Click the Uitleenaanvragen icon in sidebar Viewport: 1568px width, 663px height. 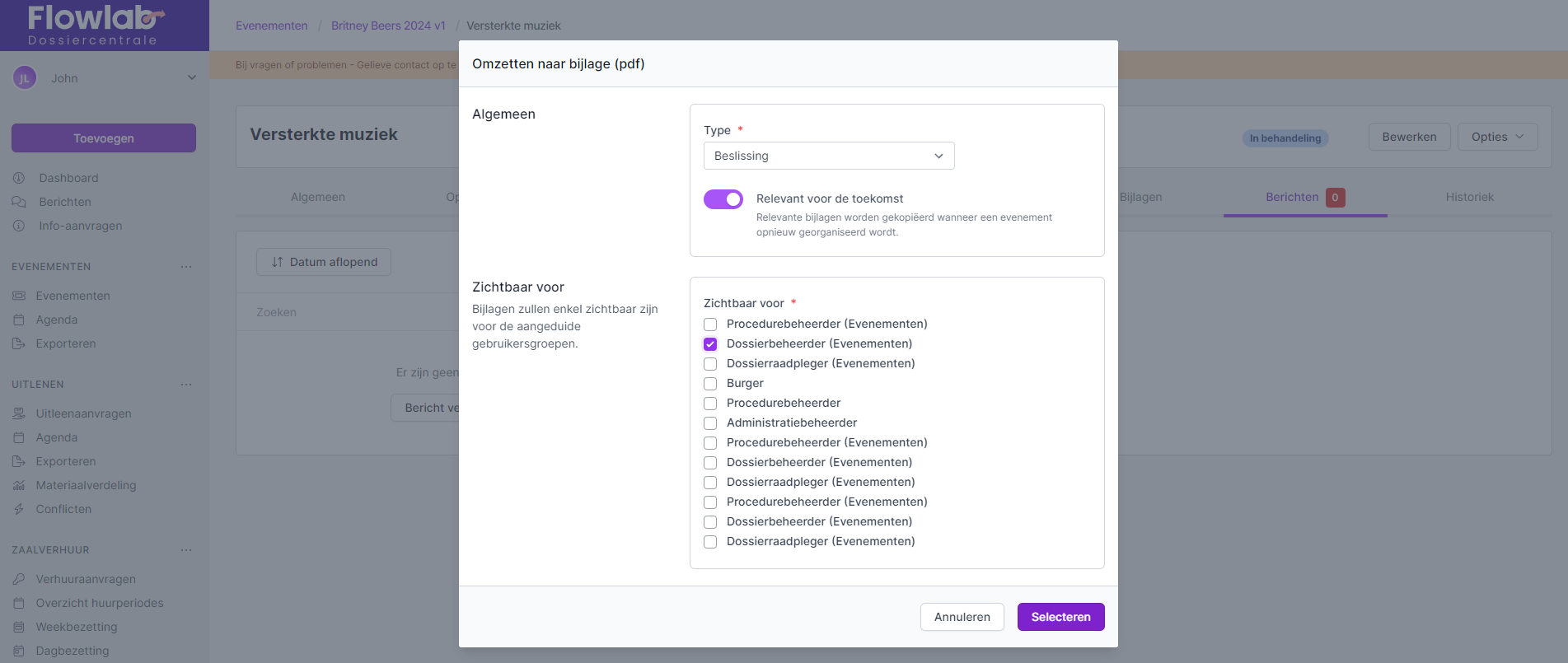tap(19, 413)
